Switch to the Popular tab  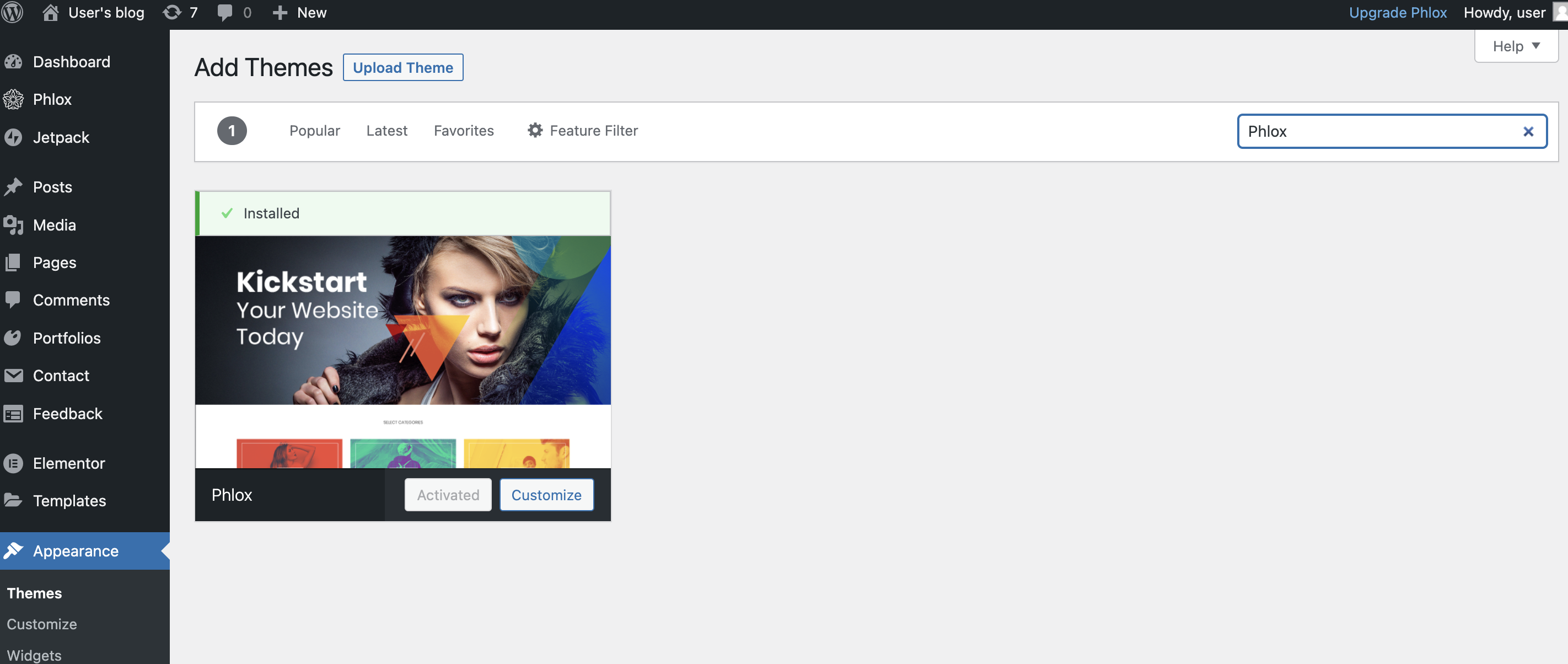pos(314,131)
